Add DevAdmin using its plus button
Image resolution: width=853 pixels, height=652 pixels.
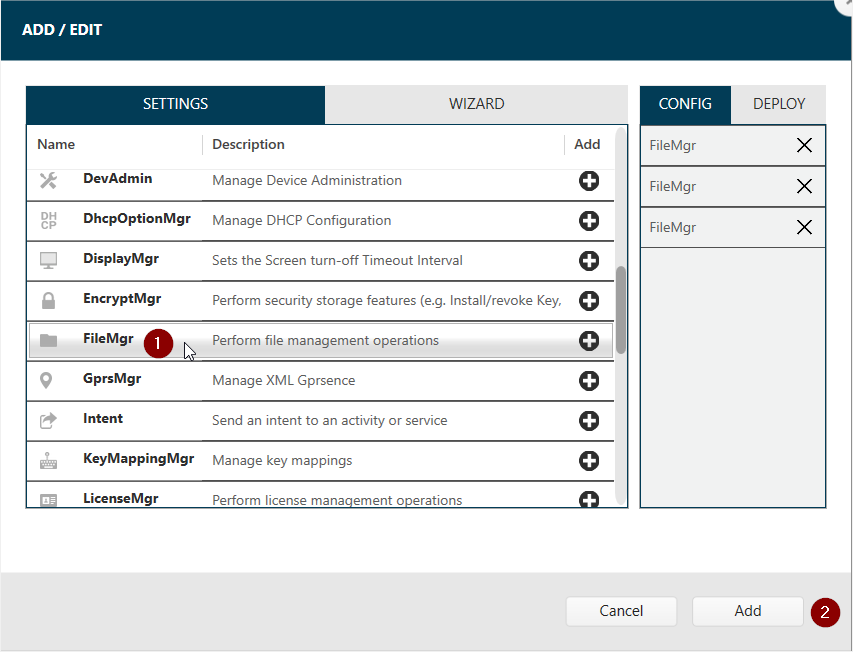(589, 181)
